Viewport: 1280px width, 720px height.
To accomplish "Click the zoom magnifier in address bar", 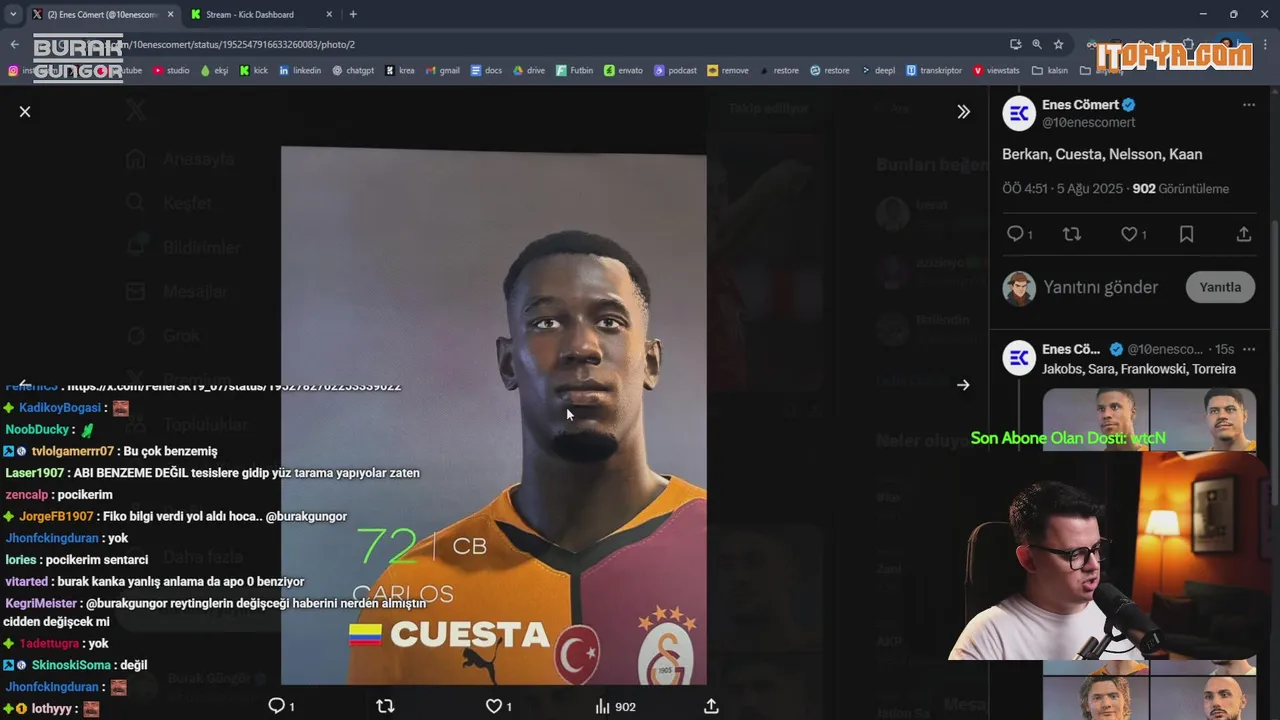I will coord(1037,44).
